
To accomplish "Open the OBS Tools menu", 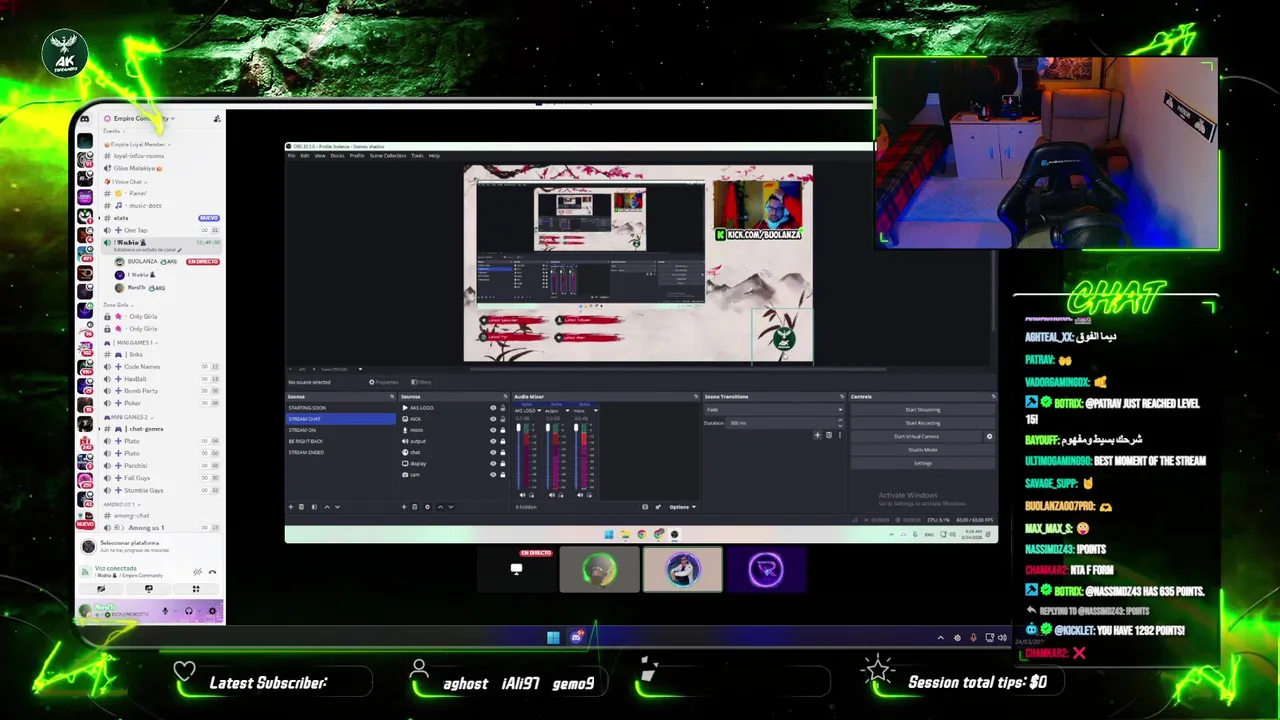I will point(417,156).
